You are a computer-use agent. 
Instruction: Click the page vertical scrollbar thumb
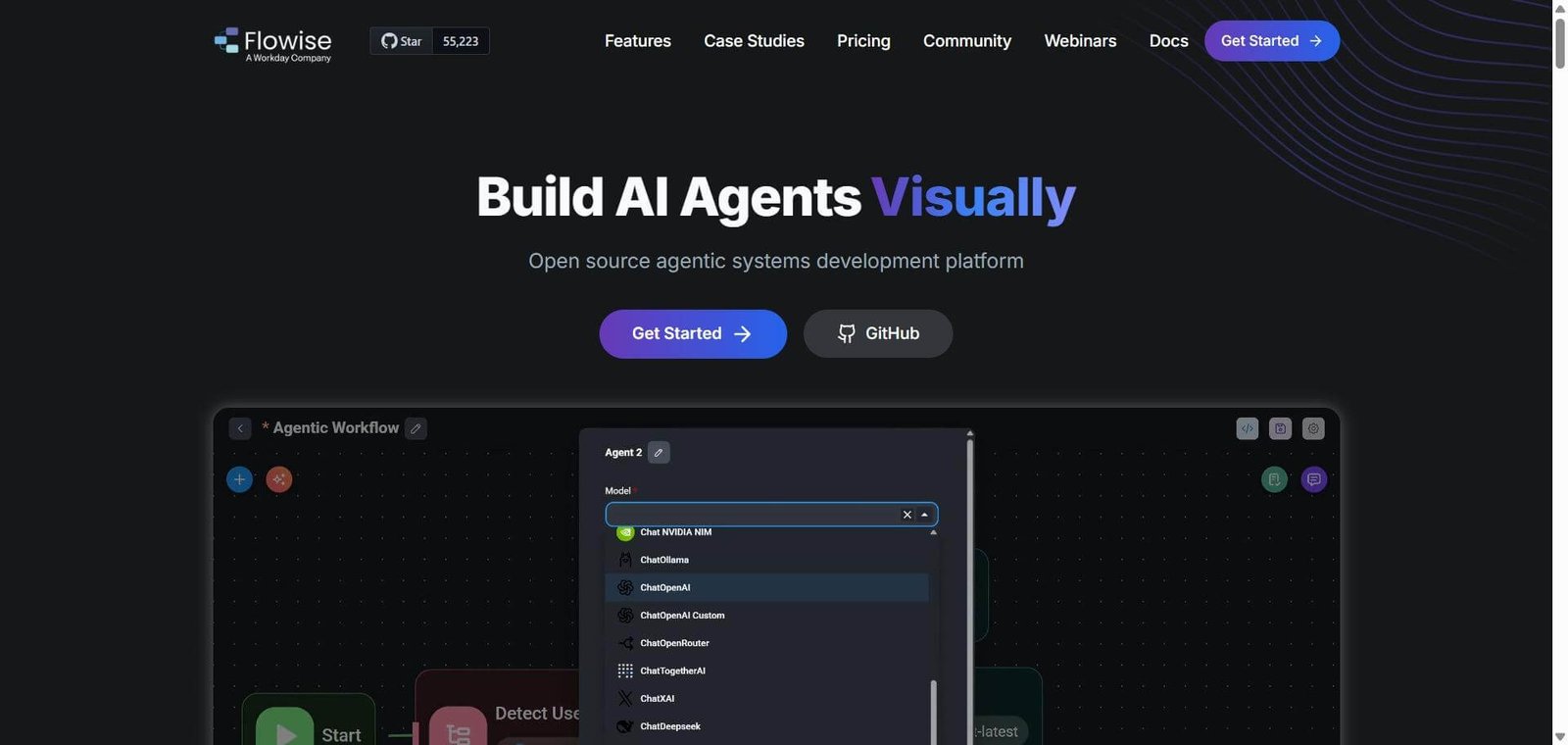1560,43
